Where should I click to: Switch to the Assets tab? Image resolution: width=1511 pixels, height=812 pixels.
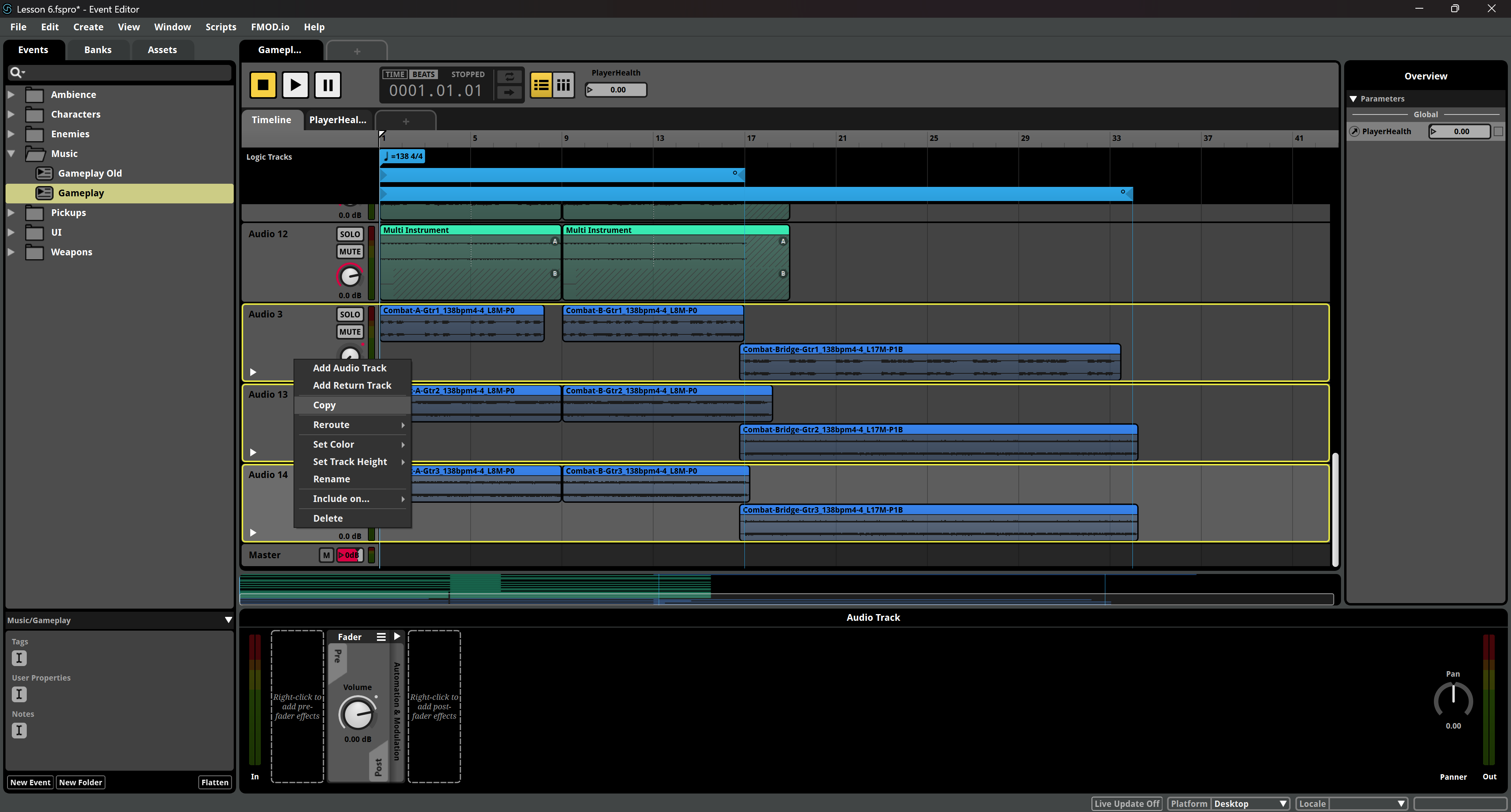(162, 50)
